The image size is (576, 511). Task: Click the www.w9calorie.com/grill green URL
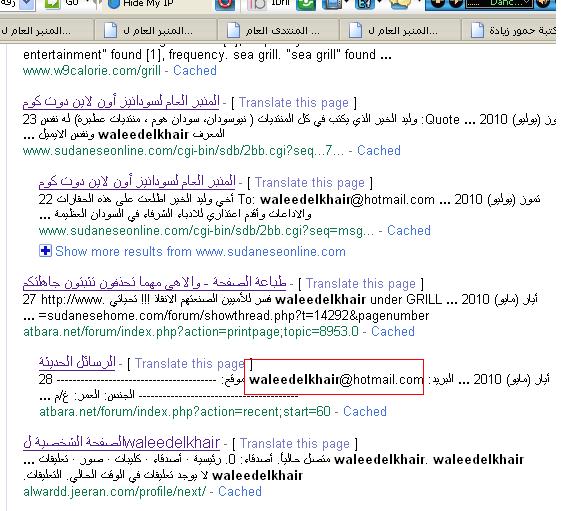pos(92,71)
